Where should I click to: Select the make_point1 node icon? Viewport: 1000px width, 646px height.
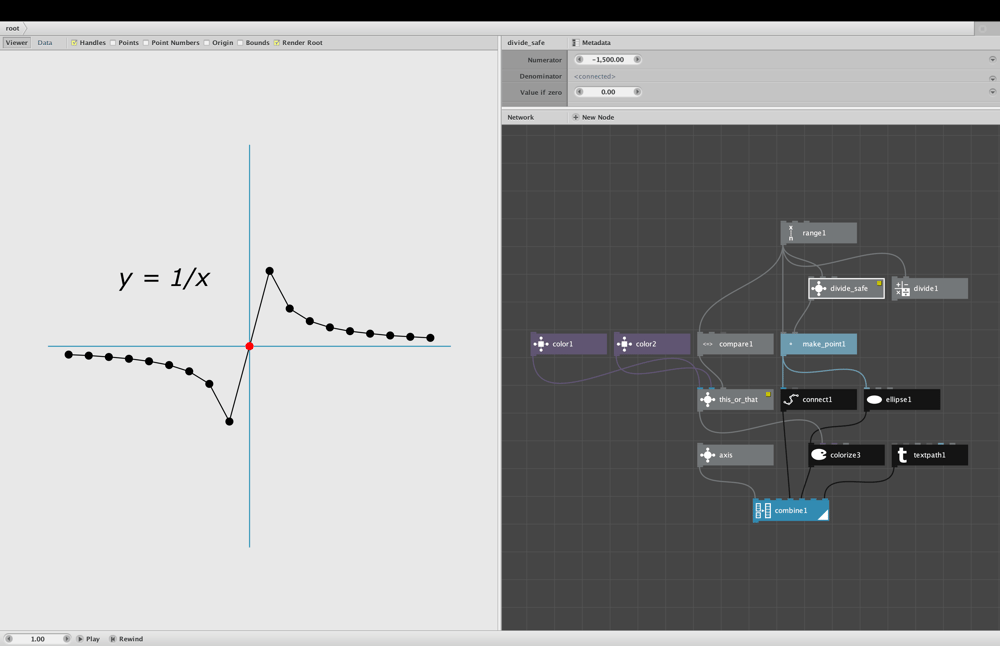(791, 344)
